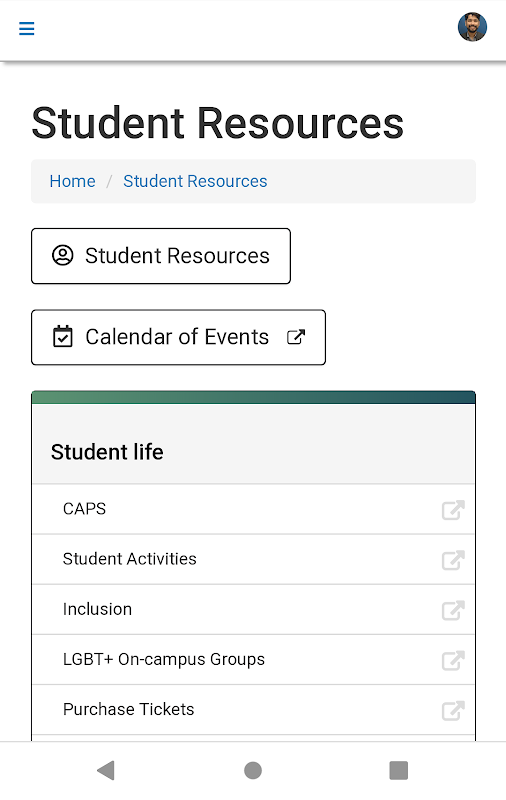Select Student Resources breadcrumb link
506x800 pixels.
[195, 181]
